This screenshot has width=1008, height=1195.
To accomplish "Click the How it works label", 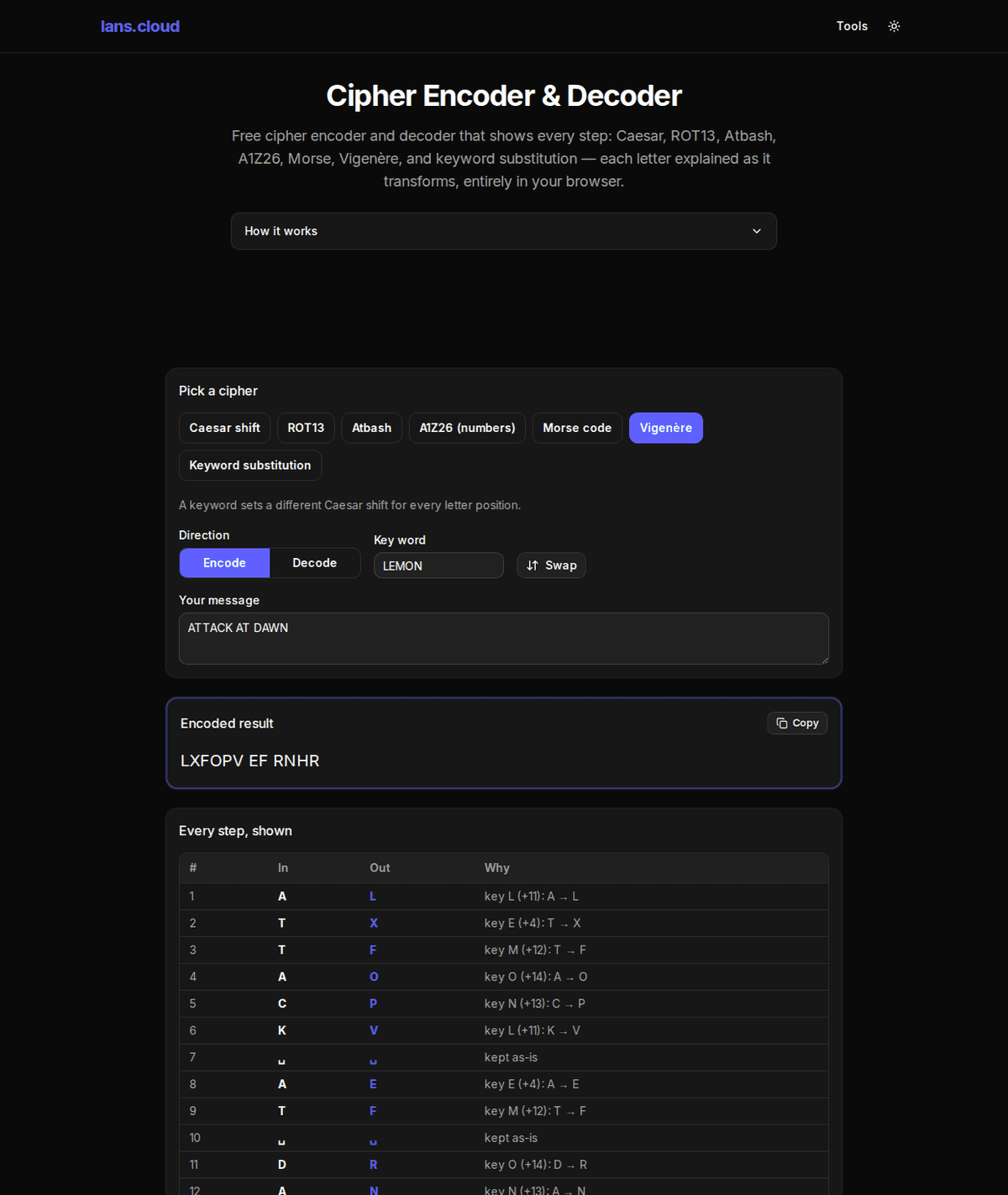I will 281,231.
